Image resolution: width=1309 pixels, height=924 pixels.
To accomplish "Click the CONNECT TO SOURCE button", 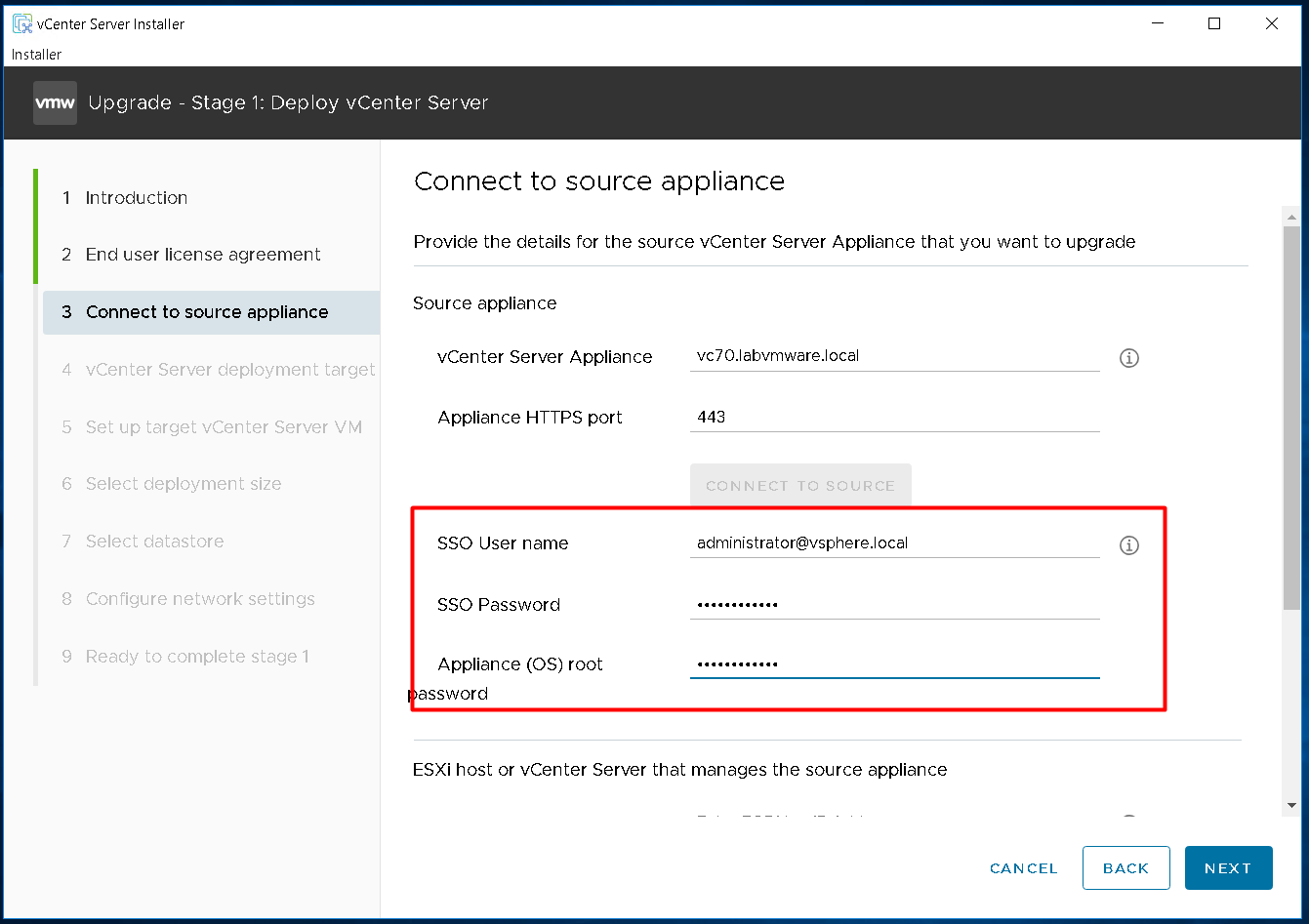I will tap(800, 485).
